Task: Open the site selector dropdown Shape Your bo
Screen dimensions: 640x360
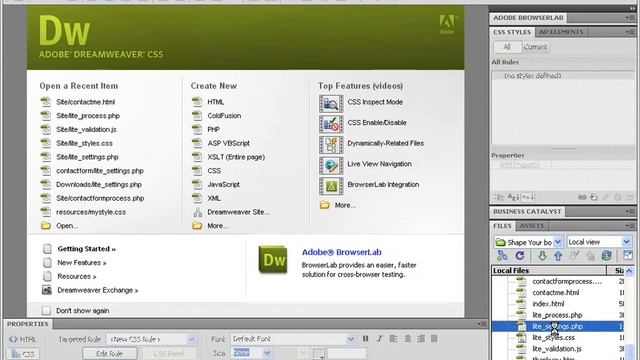Action: click(558, 242)
